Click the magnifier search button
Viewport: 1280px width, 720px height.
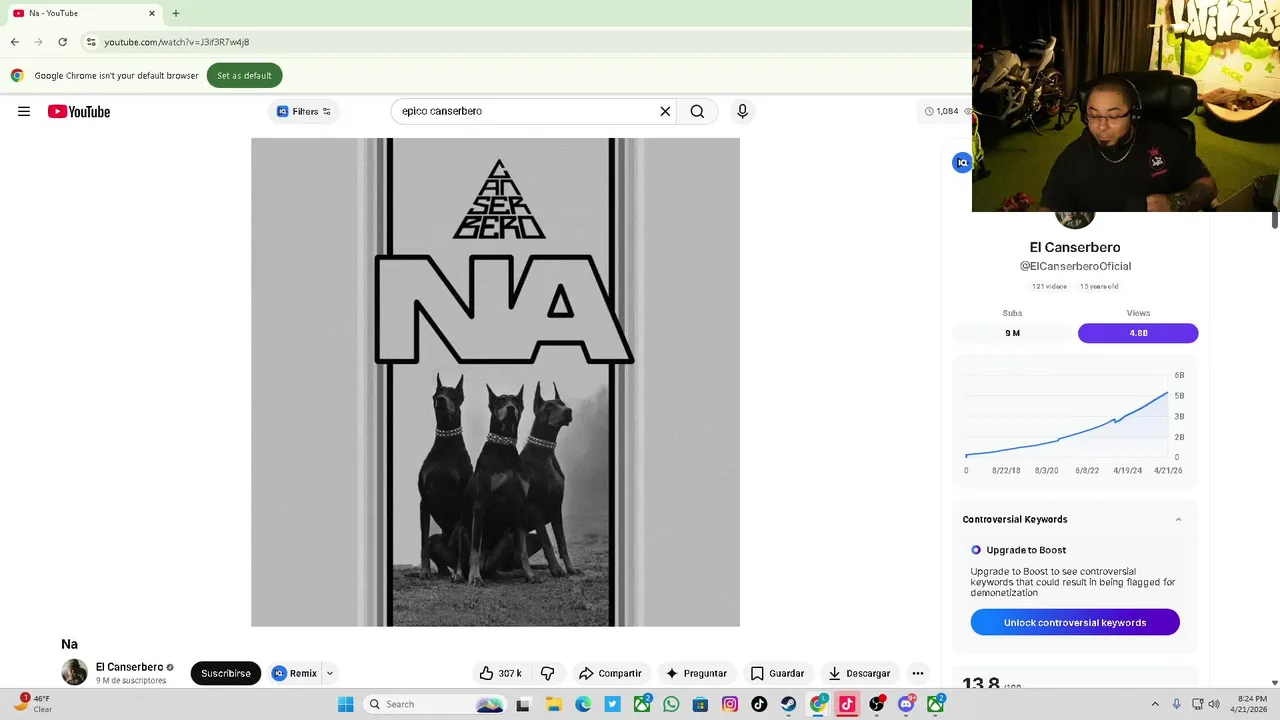(x=697, y=111)
